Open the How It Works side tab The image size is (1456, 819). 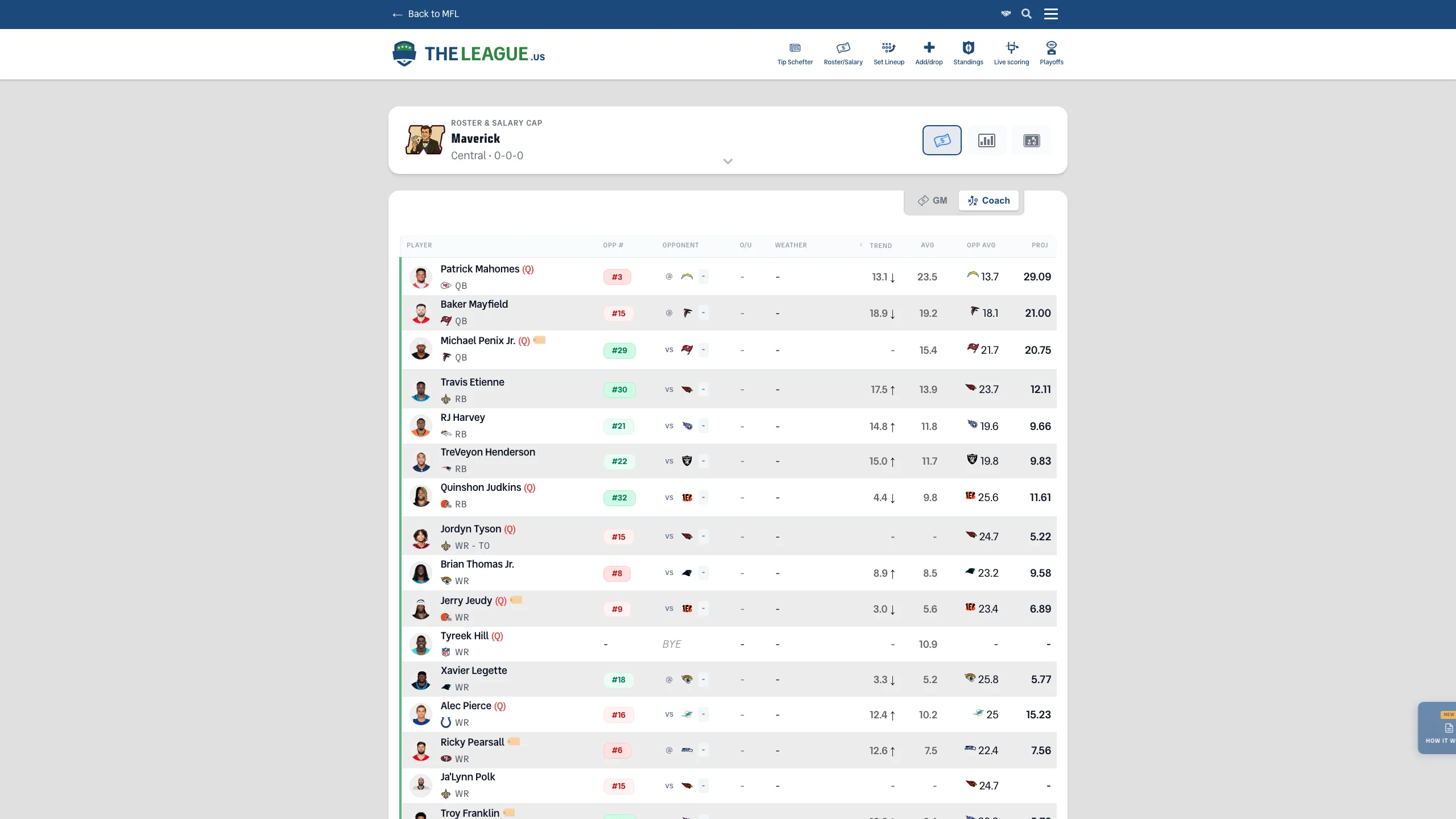(x=1437, y=728)
